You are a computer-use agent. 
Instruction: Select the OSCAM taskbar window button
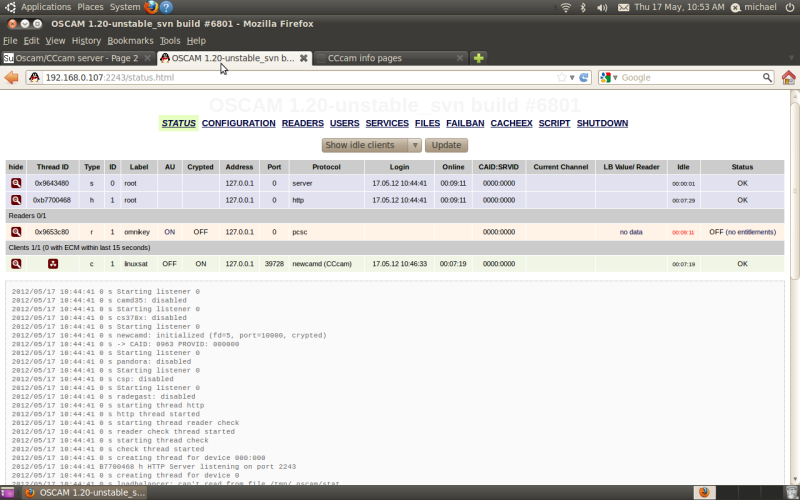[85, 492]
